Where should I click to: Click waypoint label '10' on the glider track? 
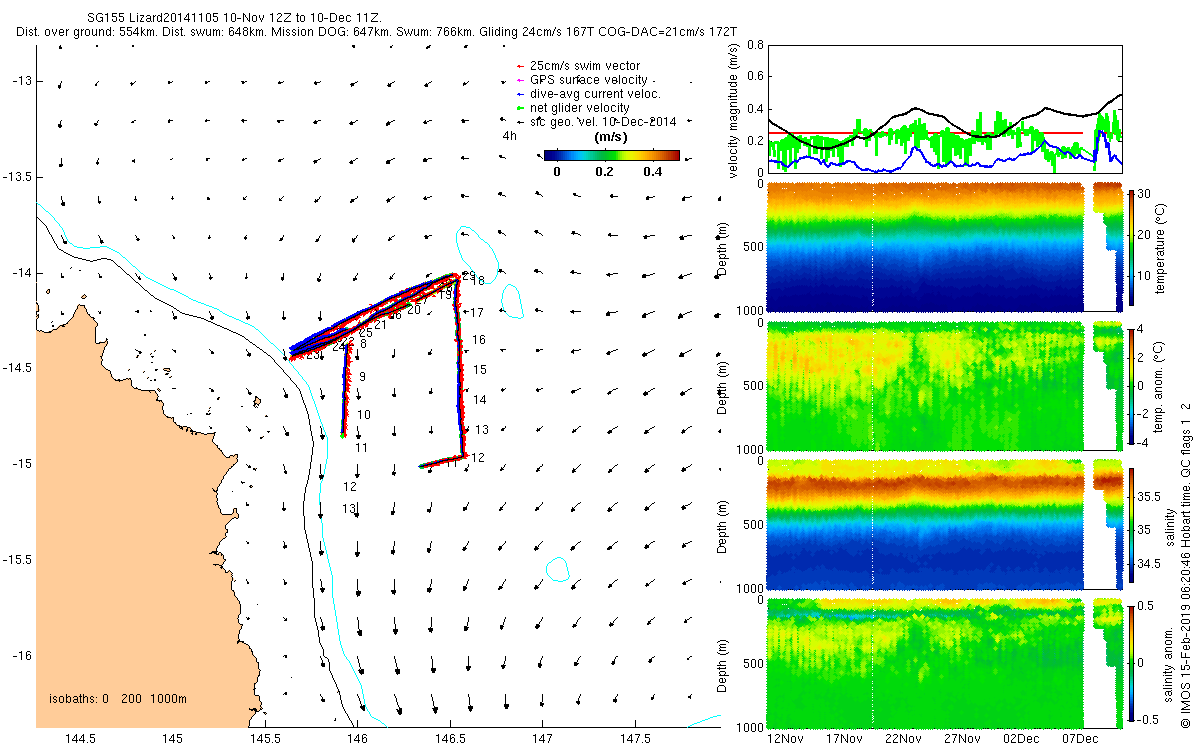(x=364, y=414)
